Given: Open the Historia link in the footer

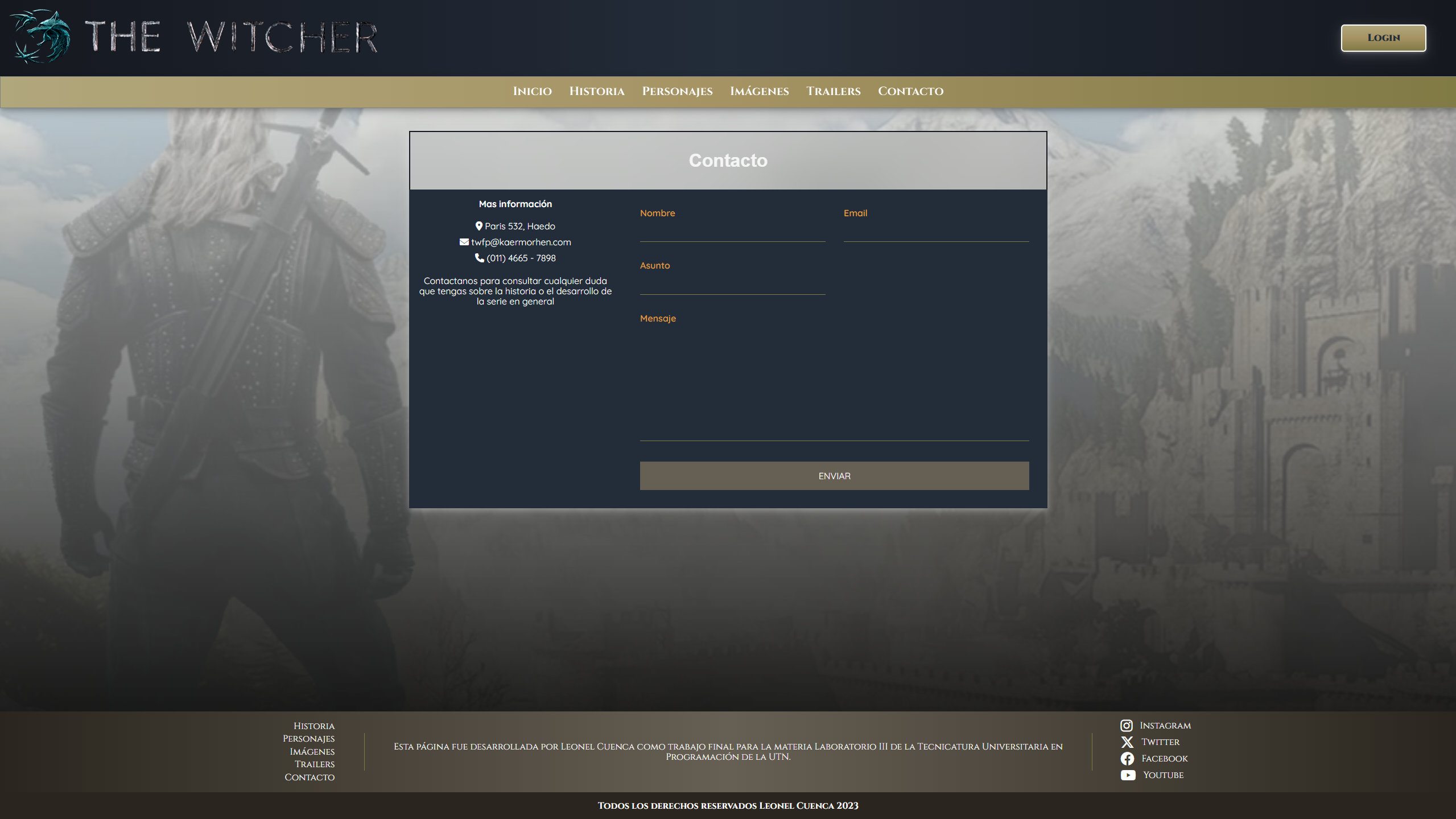Looking at the screenshot, I should click(314, 726).
